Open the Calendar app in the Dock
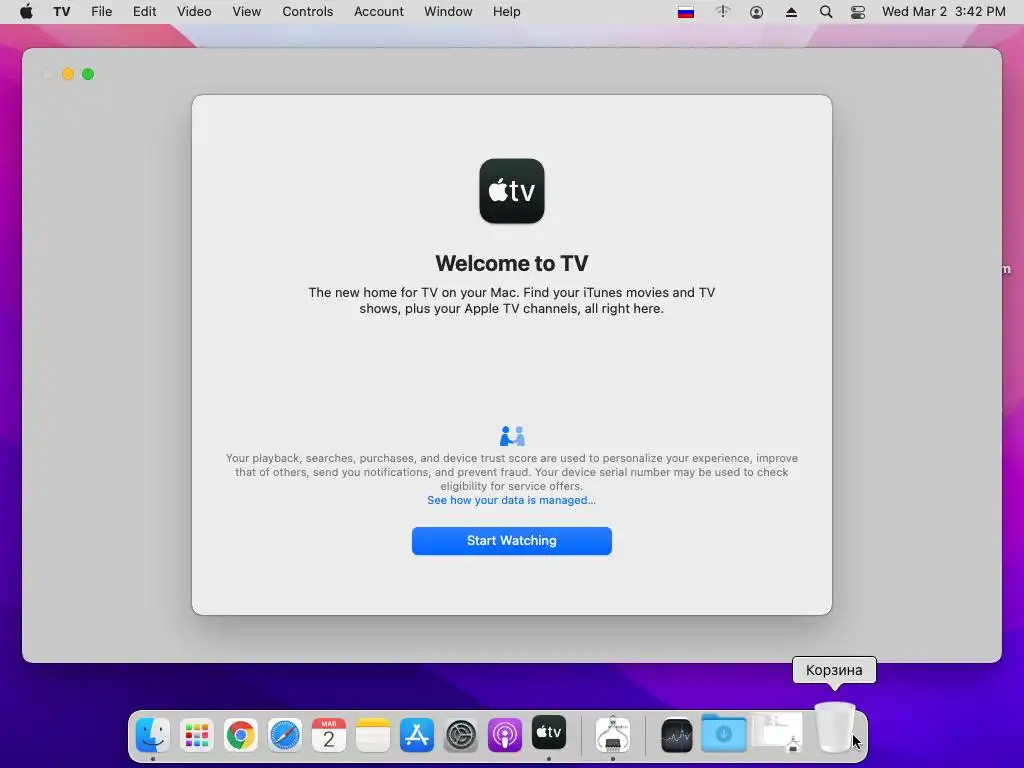Viewport: 1024px width, 768px height. pos(328,735)
